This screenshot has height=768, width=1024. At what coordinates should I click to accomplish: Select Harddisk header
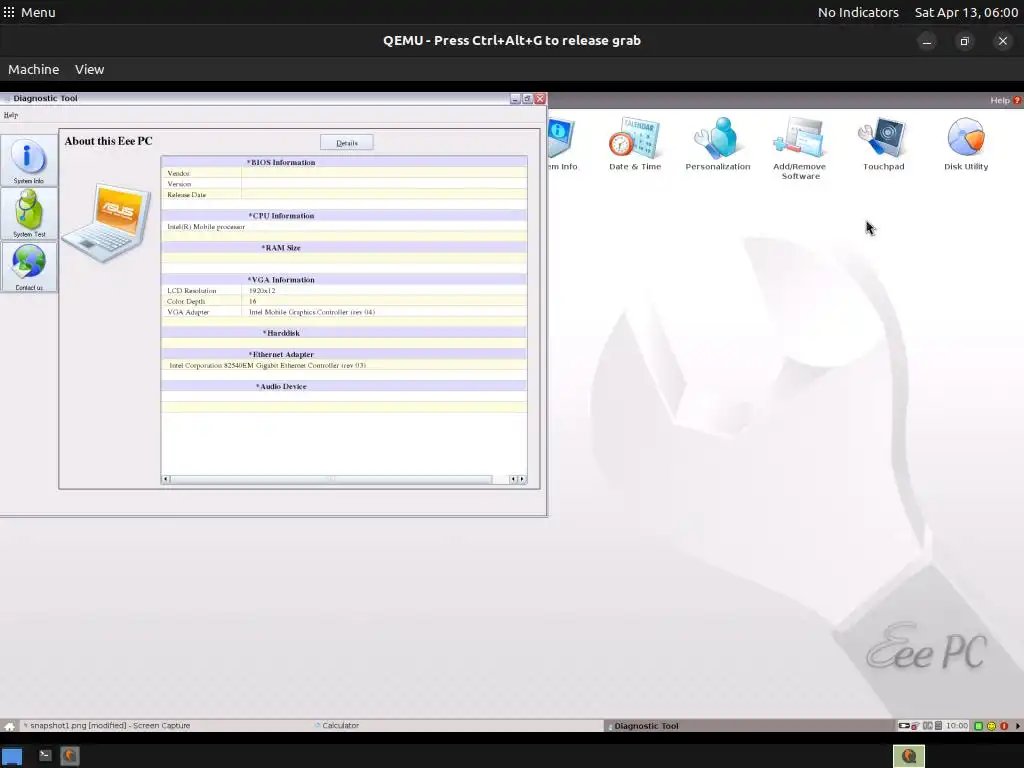(344, 333)
